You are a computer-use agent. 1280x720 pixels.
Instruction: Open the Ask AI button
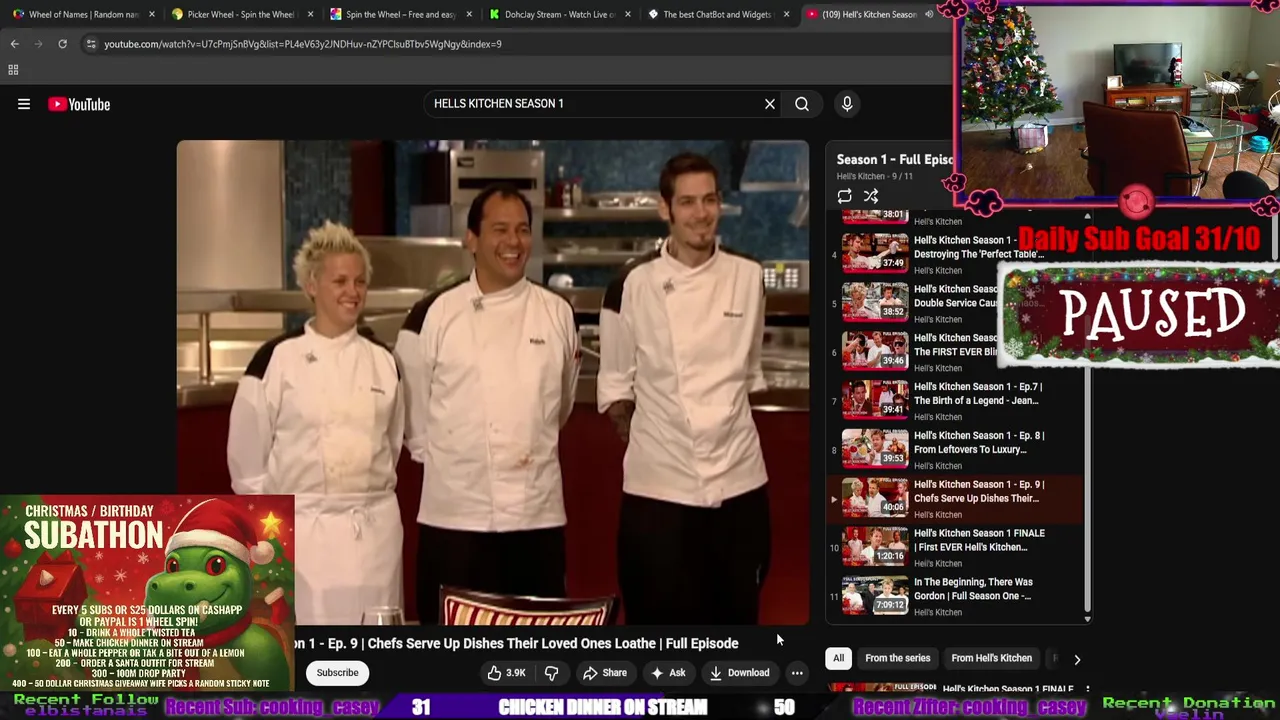(668, 673)
